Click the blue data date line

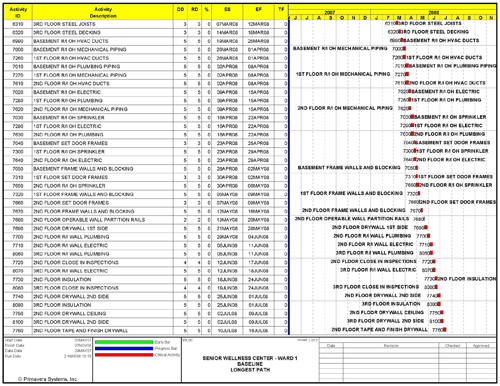[289, 177]
